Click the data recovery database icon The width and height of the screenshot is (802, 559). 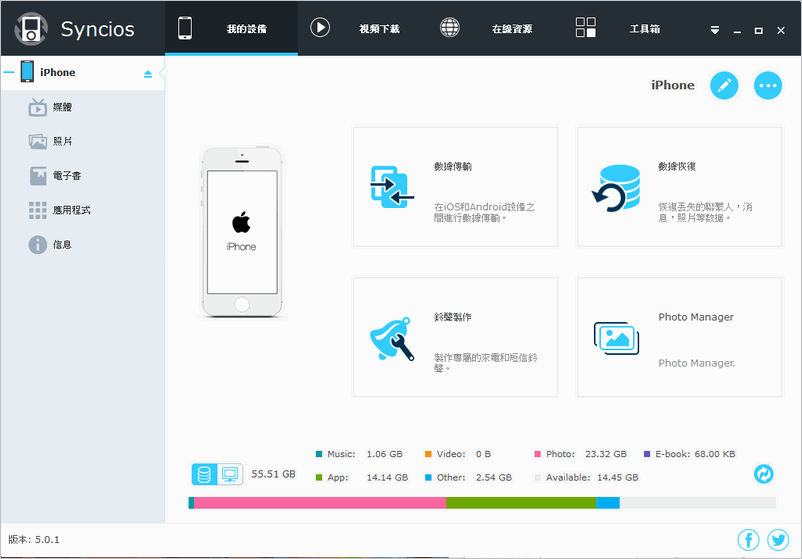pyautogui.click(x=616, y=188)
